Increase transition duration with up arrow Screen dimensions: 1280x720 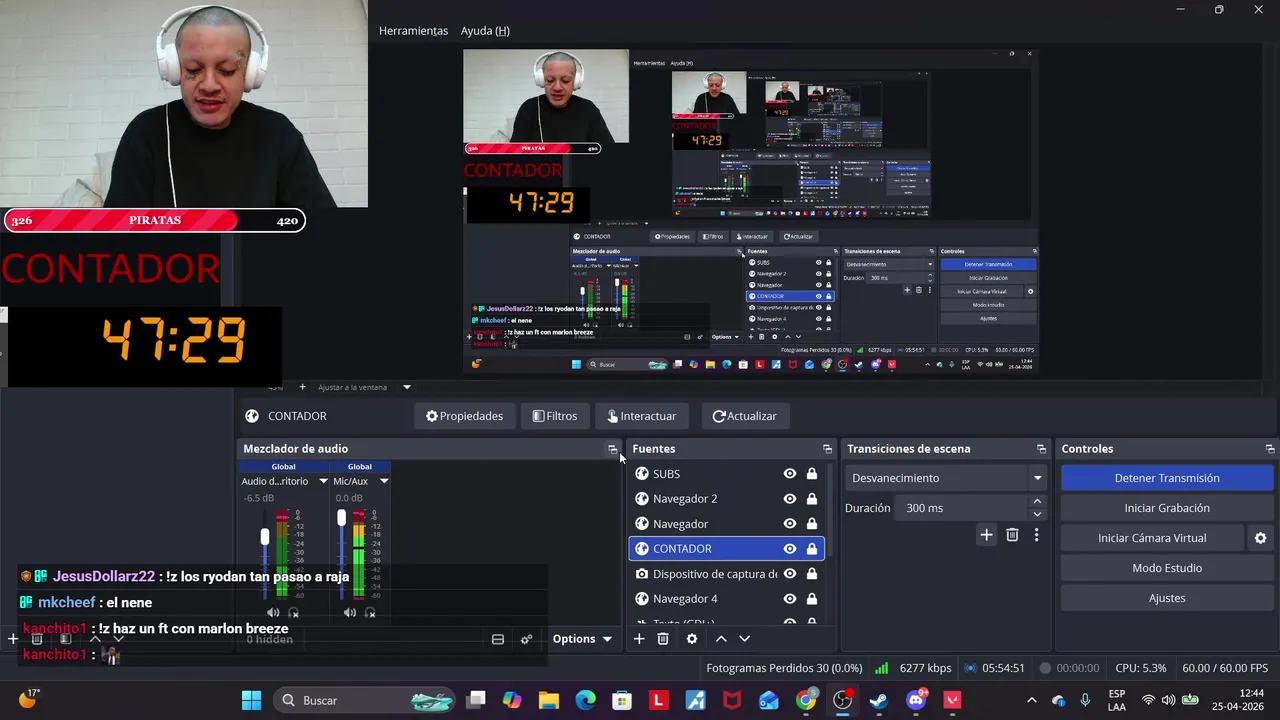(1037, 502)
